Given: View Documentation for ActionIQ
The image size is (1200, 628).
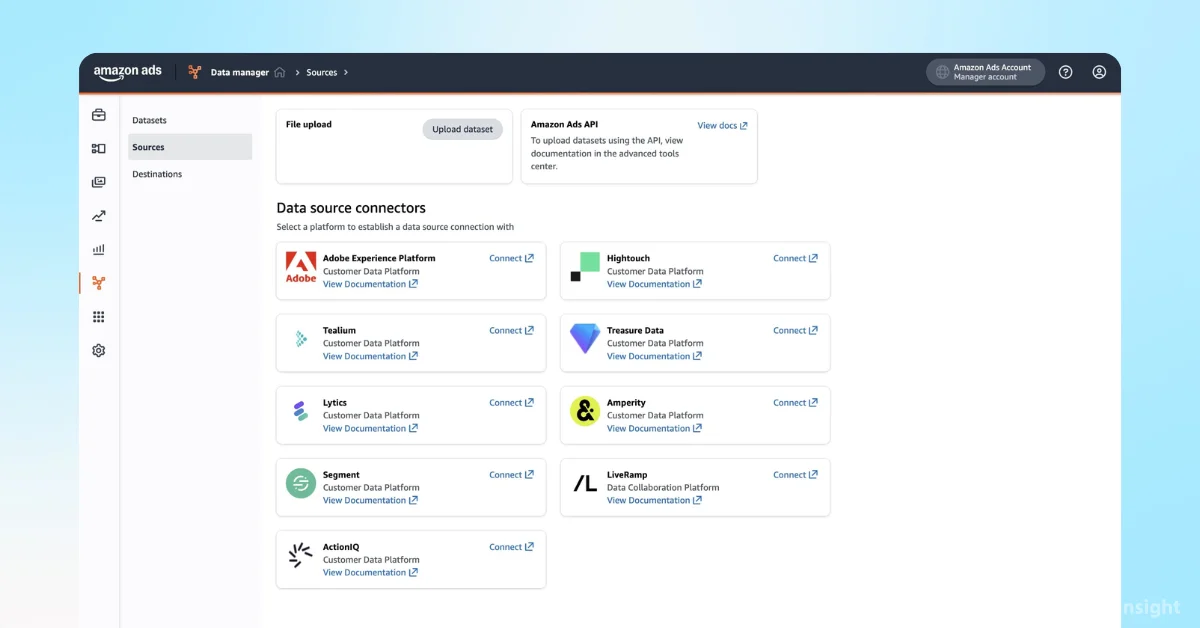Looking at the screenshot, I should coord(370,572).
